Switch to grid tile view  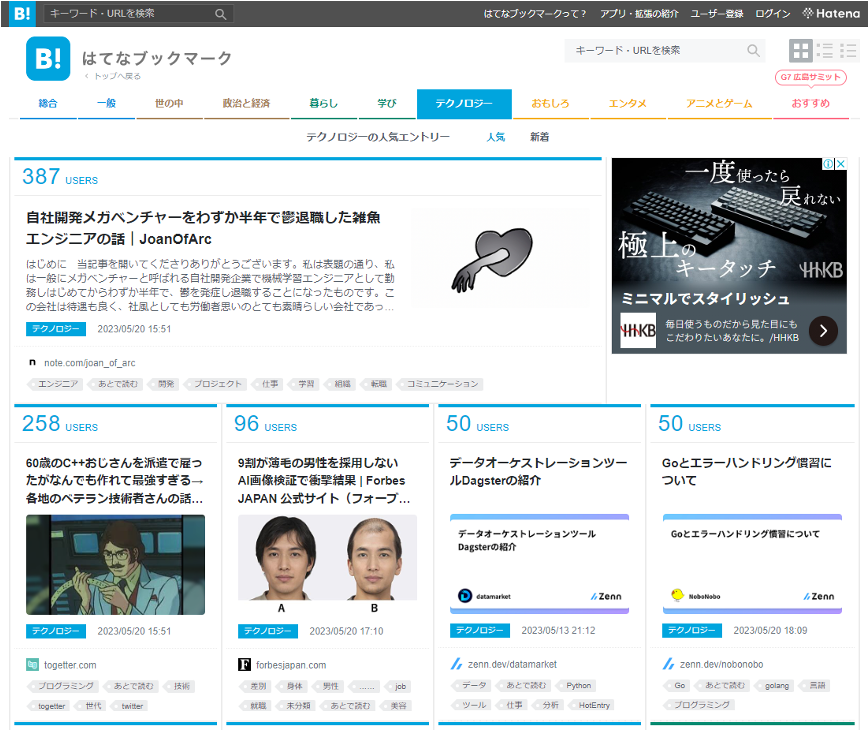[800, 51]
